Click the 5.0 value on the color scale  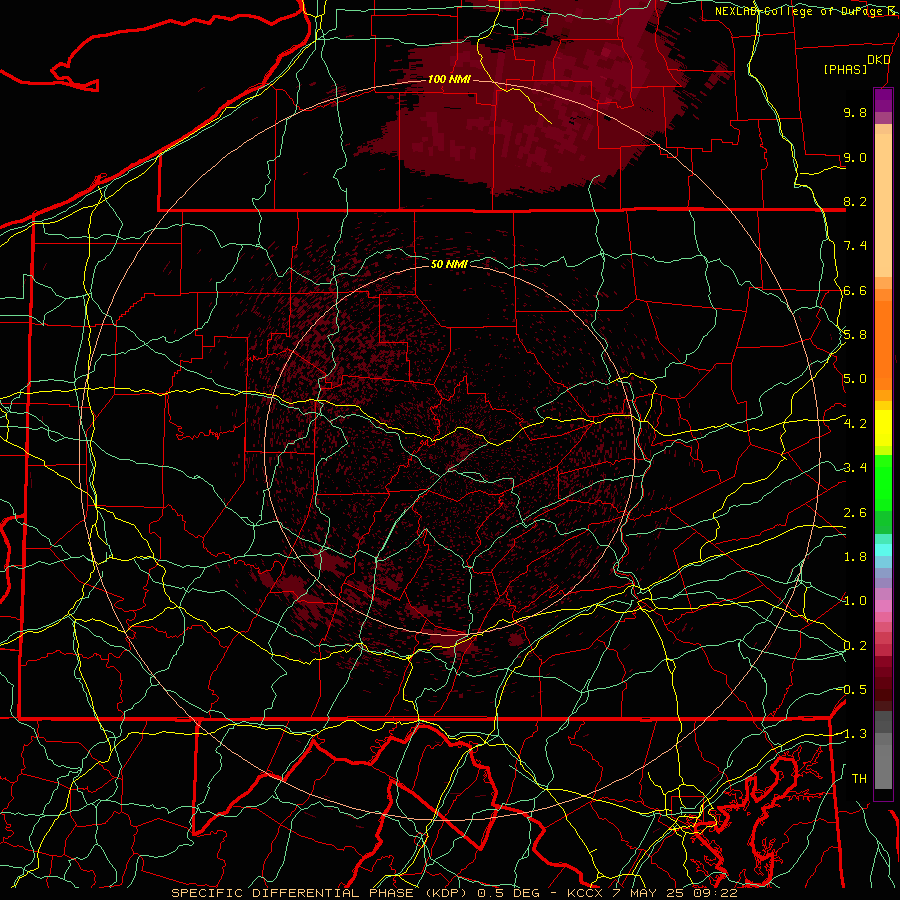pos(855,379)
